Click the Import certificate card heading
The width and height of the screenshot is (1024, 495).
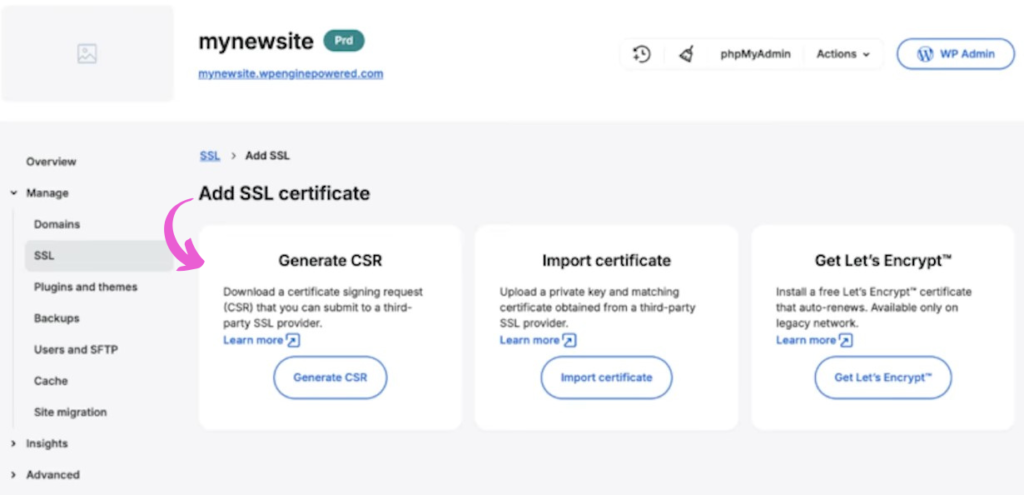point(606,261)
